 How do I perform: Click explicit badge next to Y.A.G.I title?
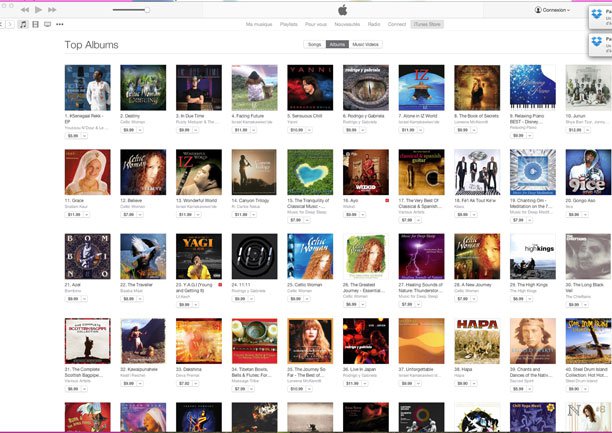(x=220, y=285)
